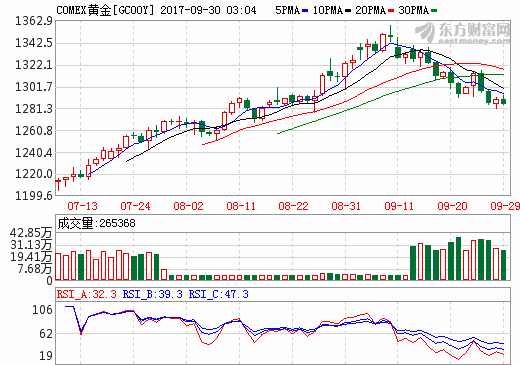Click the 1301.7 price axis label
The image size is (520, 365).
pos(34,87)
